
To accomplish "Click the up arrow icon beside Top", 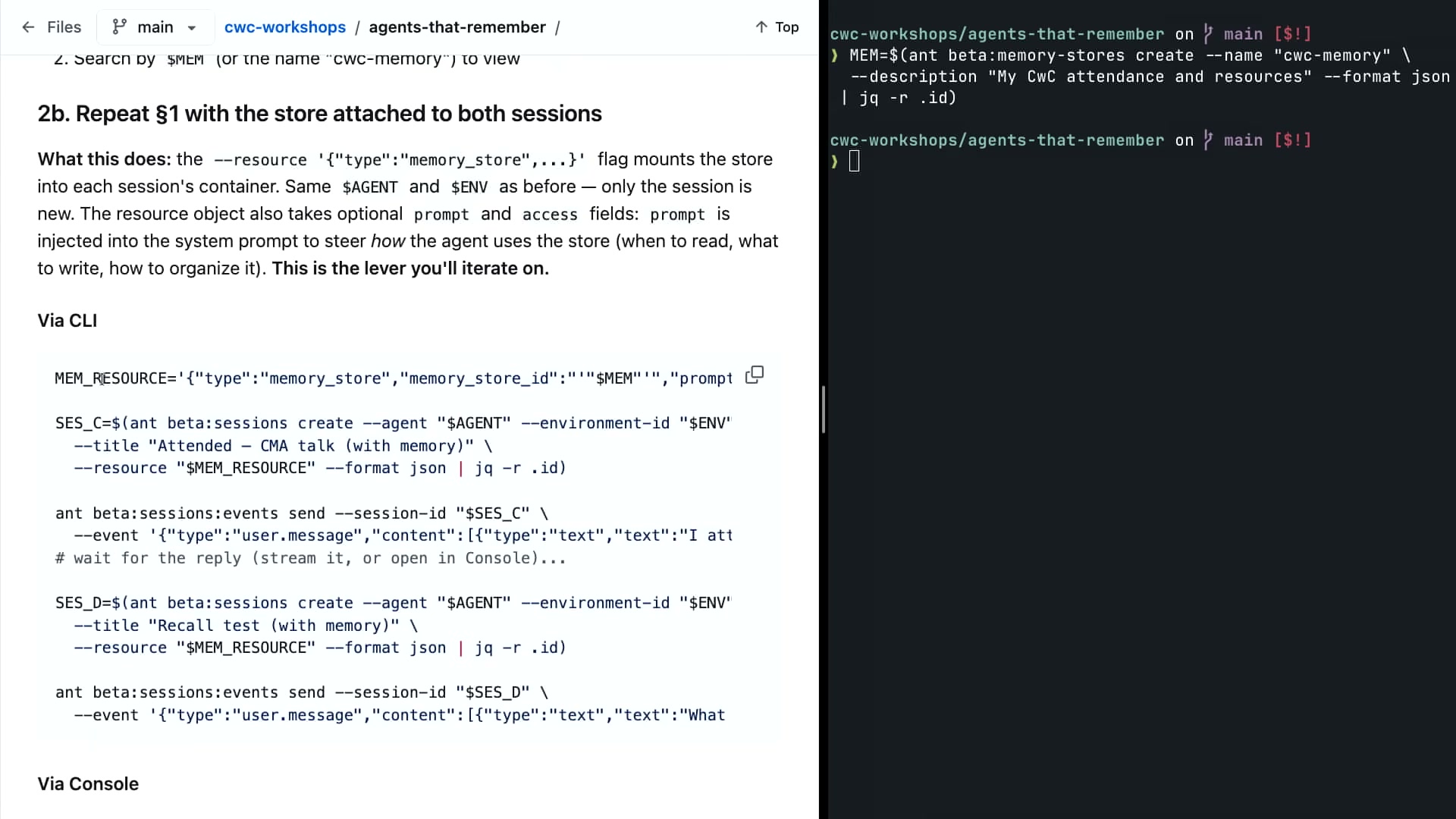I will click(x=761, y=27).
